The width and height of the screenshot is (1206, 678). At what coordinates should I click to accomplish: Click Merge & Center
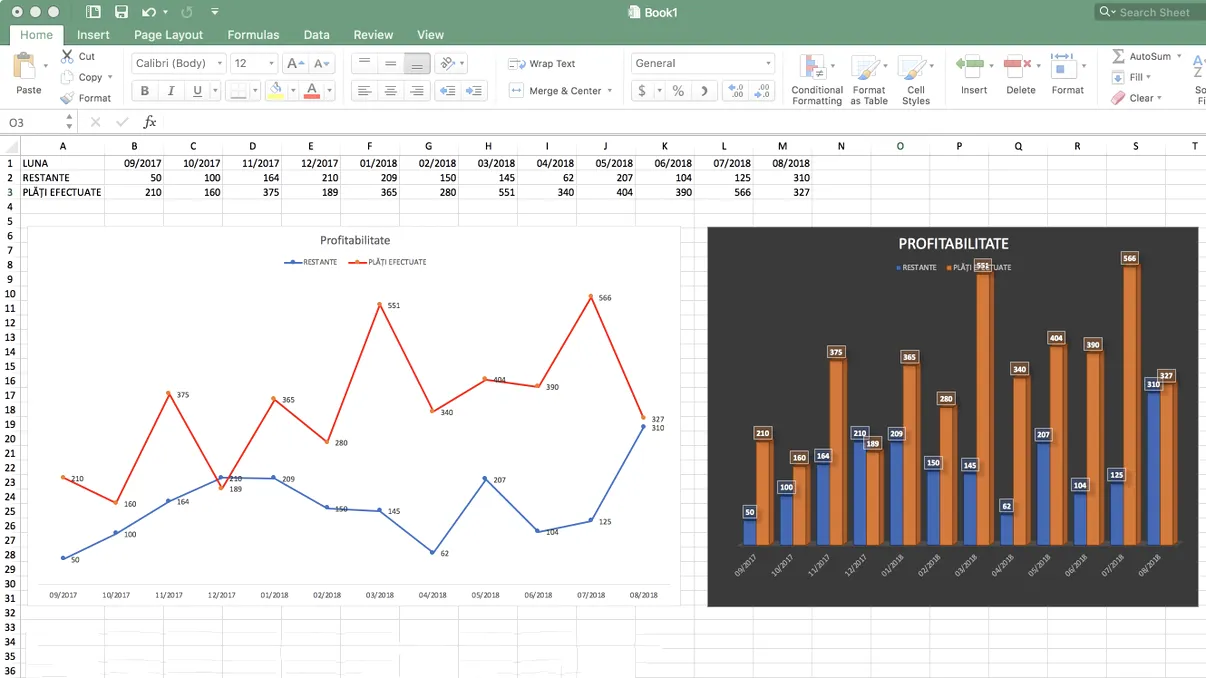click(x=557, y=91)
